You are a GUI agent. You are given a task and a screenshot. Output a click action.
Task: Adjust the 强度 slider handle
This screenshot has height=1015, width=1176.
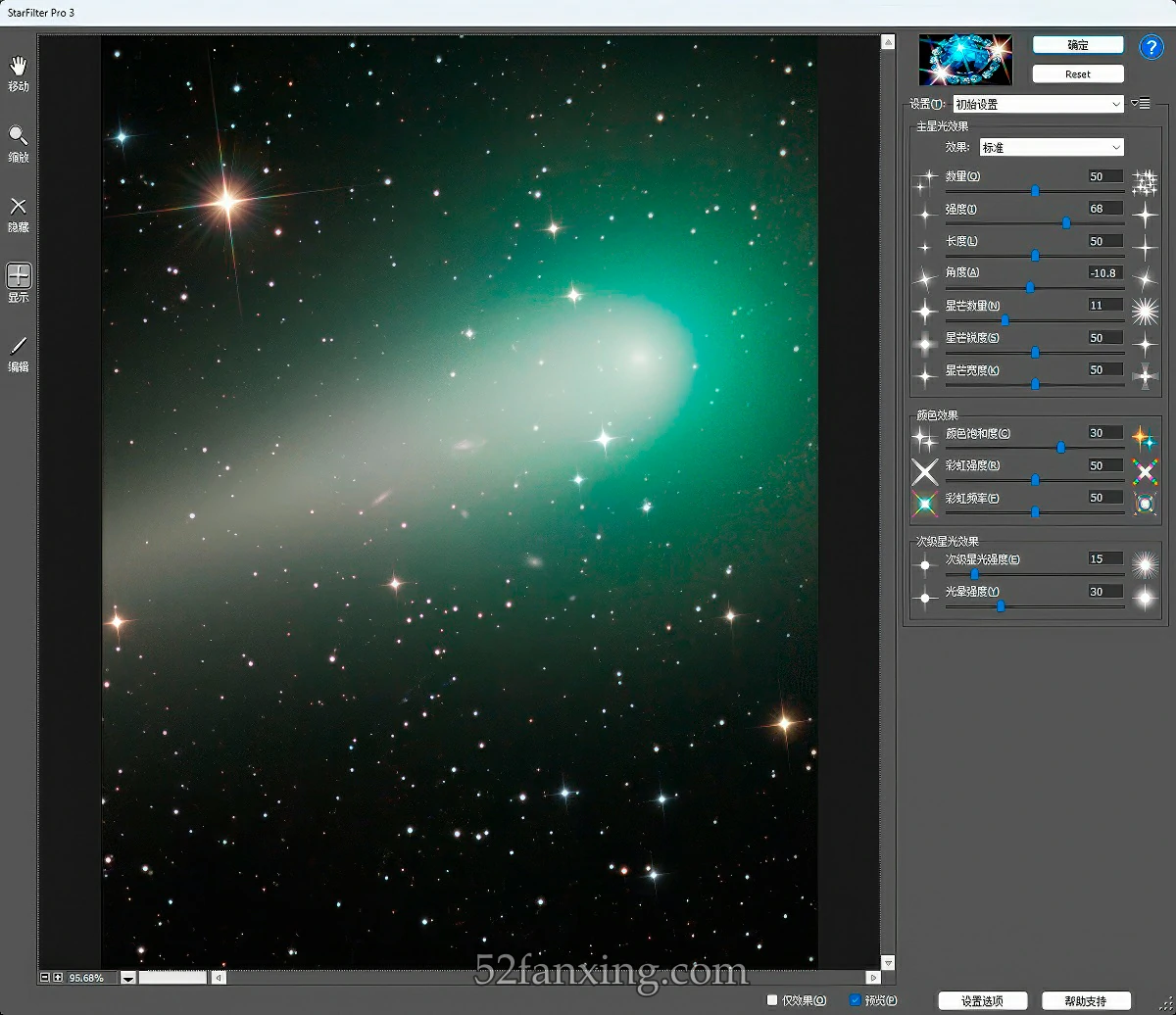pyautogui.click(x=1066, y=223)
